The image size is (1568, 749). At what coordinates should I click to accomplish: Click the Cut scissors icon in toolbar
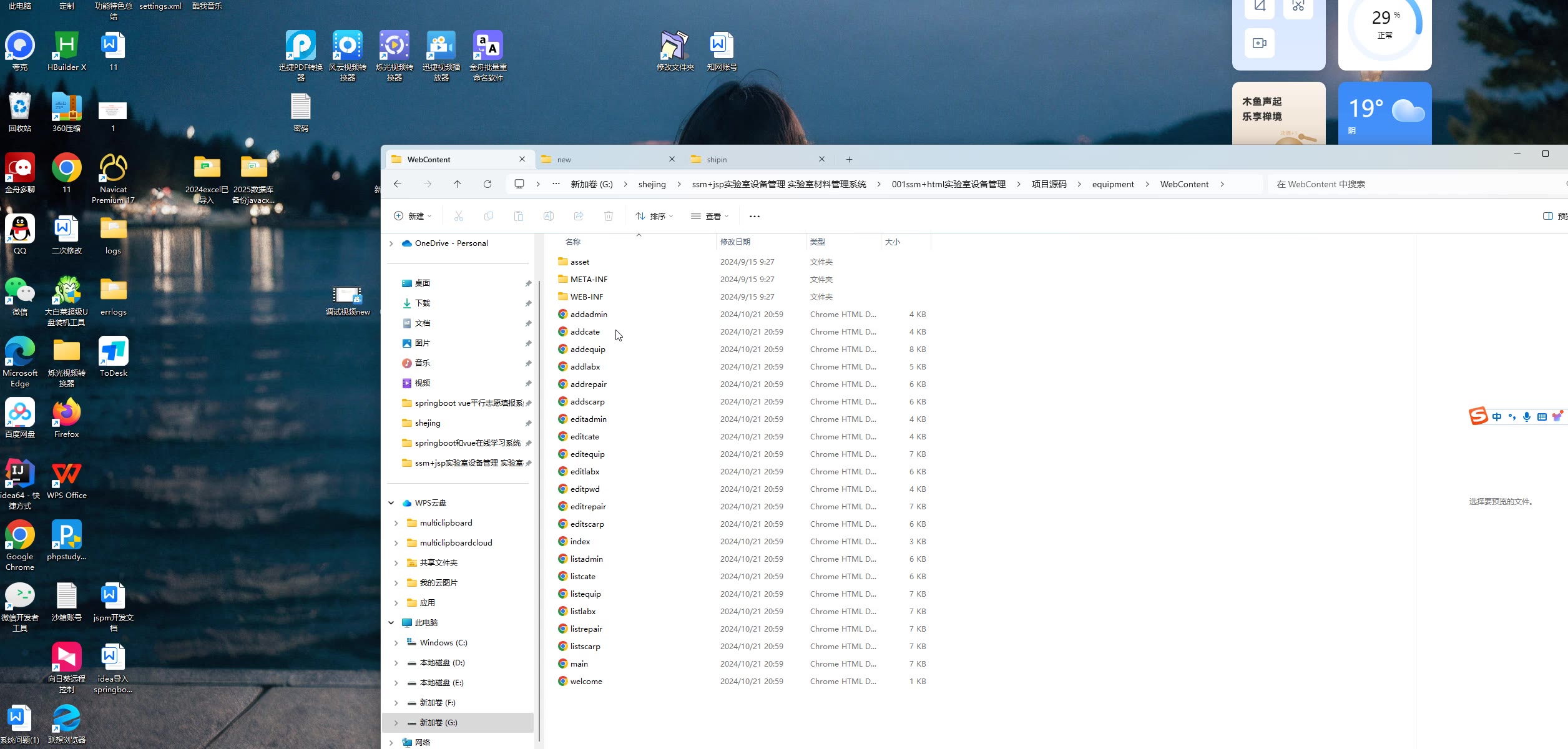tap(458, 216)
